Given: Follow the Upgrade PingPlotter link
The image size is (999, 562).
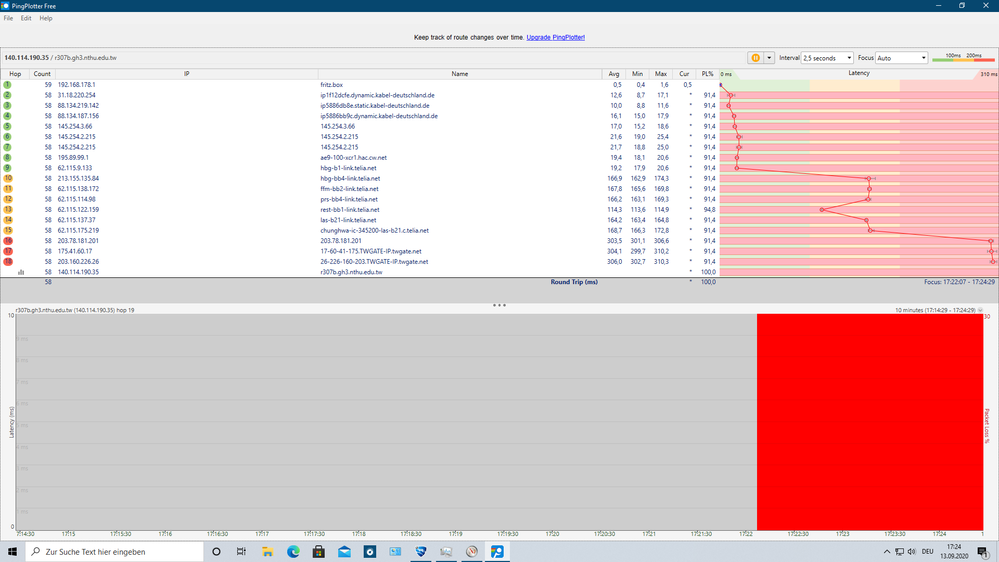Looking at the screenshot, I should coord(556,38).
